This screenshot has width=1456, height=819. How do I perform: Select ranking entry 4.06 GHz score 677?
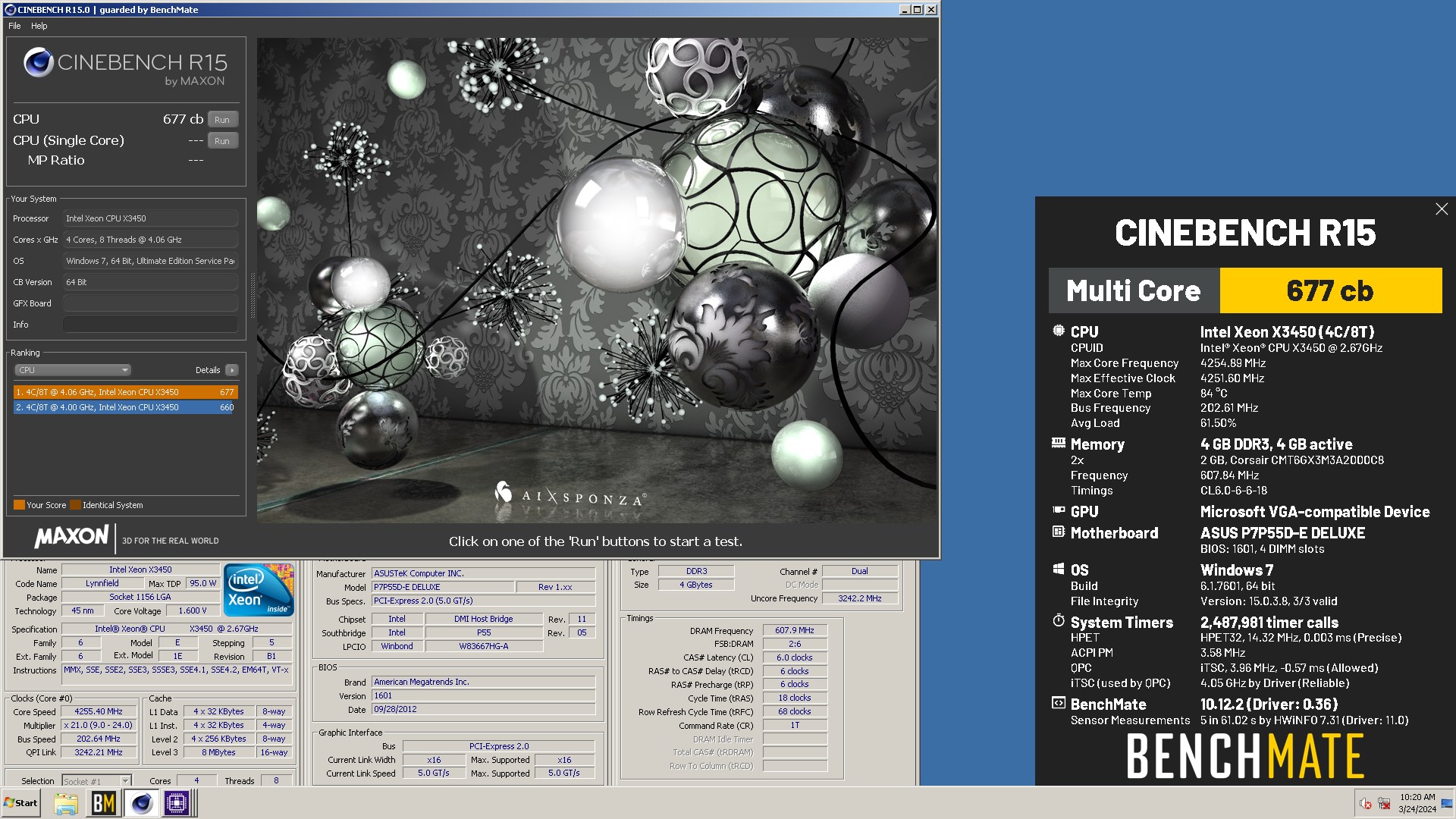tap(125, 392)
